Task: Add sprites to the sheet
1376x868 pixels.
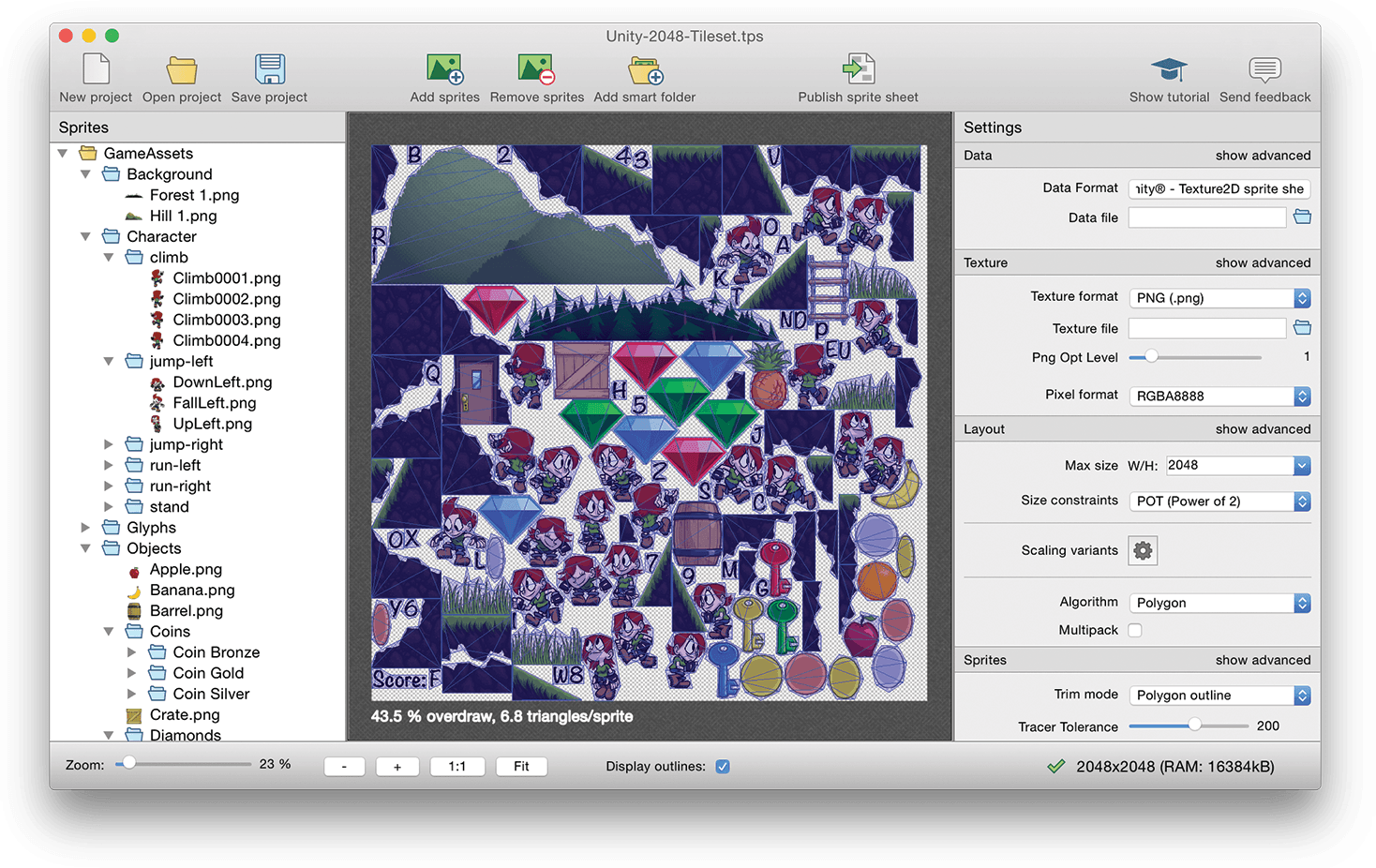Action: pyautogui.click(x=444, y=77)
